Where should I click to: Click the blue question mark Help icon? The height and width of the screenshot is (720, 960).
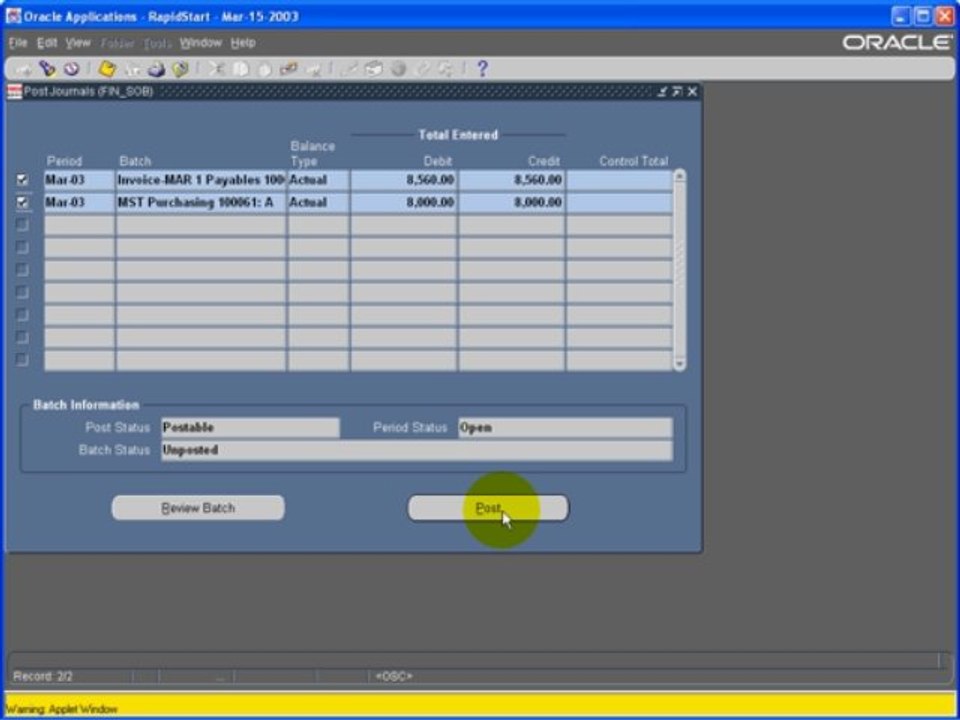pyautogui.click(x=482, y=69)
